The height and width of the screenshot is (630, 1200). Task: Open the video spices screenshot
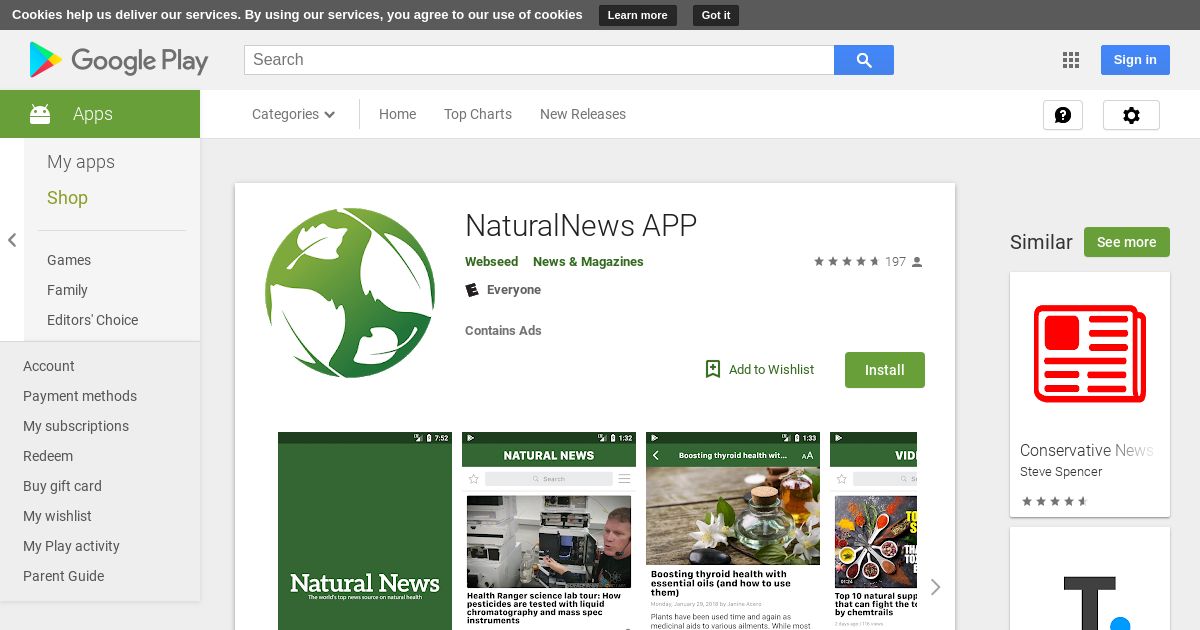pos(873,531)
